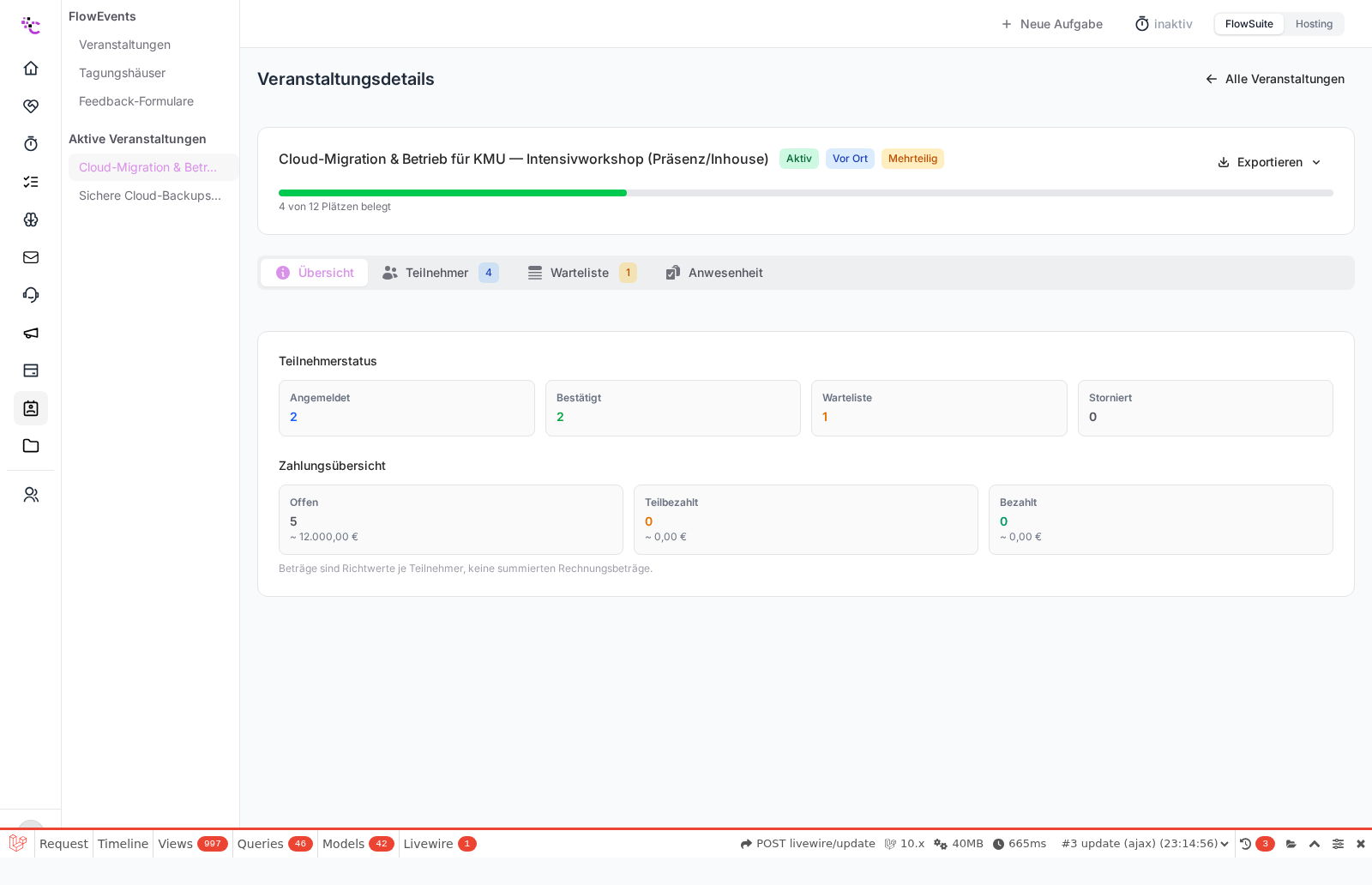
Task: Click the Neue Aufgabe button
Action: pos(1051,24)
